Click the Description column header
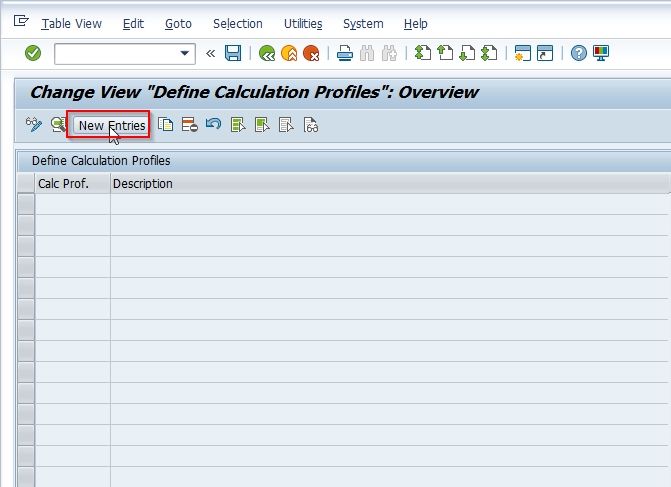The width and height of the screenshot is (671, 487). click(389, 184)
